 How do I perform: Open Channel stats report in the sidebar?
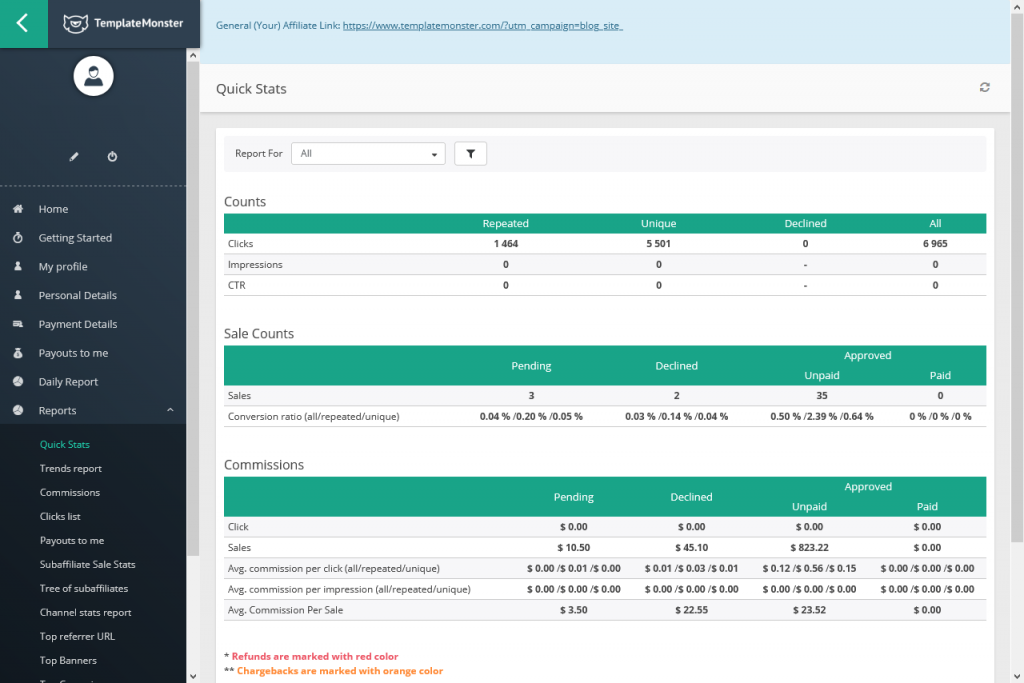click(x=85, y=612)
